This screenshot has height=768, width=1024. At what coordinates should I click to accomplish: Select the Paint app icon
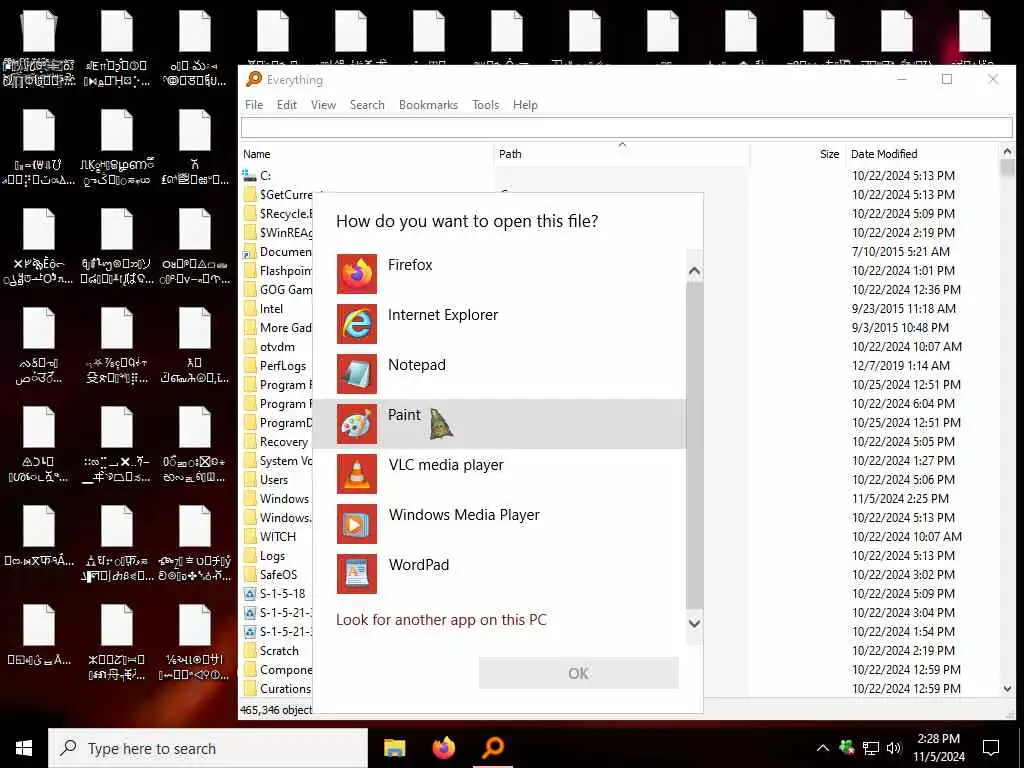(357, 424)
